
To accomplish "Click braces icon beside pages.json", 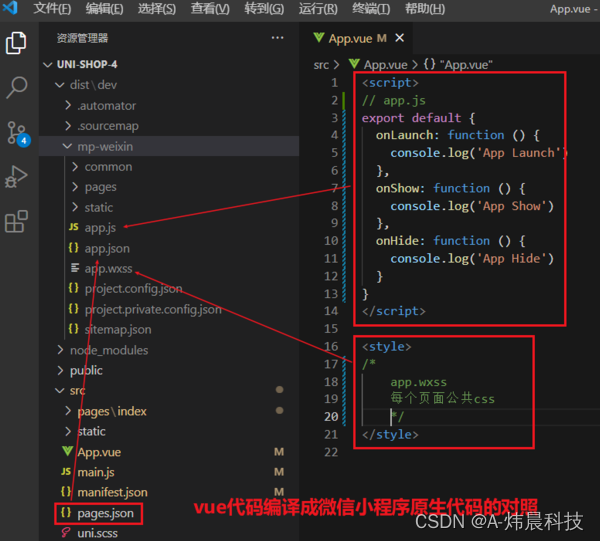I will pos(66,512).
